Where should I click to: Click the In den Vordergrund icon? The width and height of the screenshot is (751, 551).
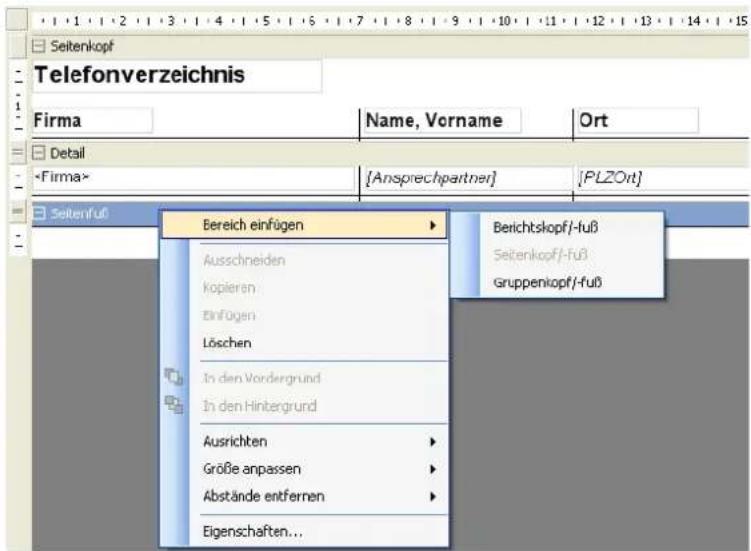coord(174,377)
